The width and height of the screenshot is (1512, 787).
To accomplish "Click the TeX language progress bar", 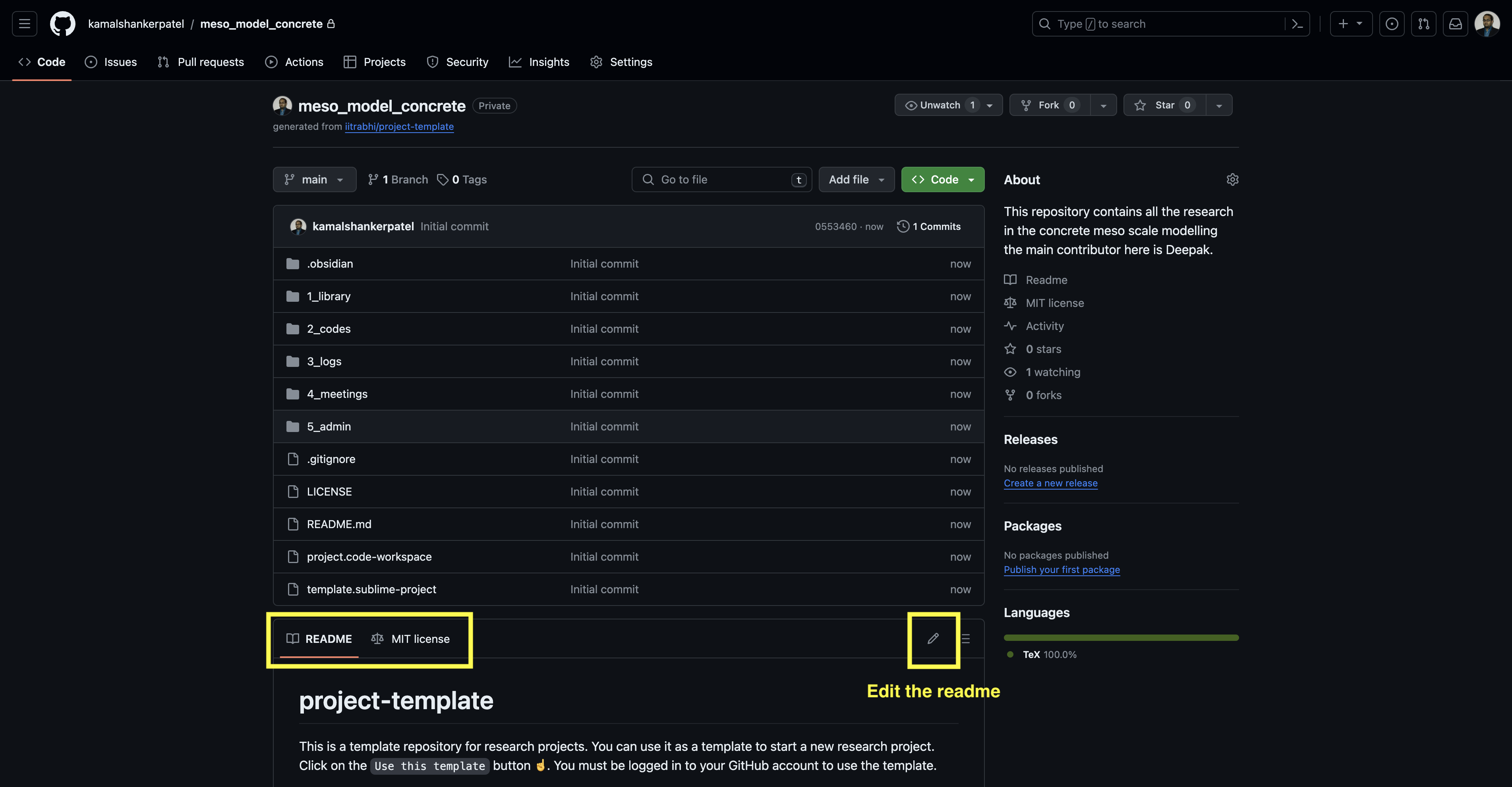I will pyautogui.click(x=1121, y=637).
